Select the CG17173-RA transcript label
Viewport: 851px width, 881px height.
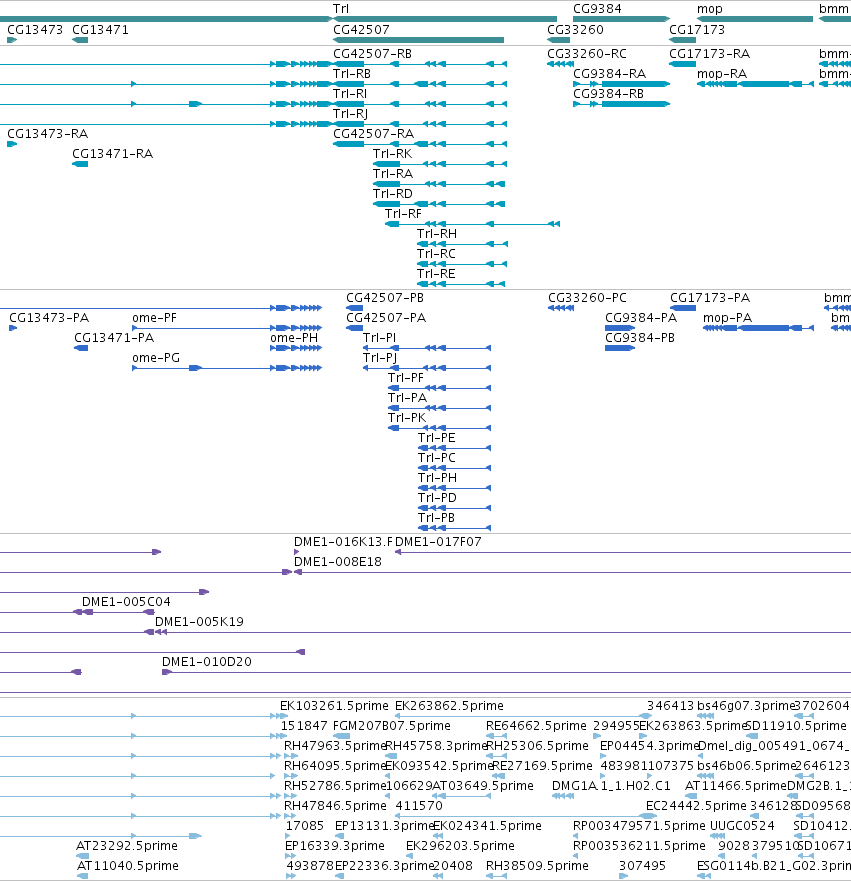point(709,53)
